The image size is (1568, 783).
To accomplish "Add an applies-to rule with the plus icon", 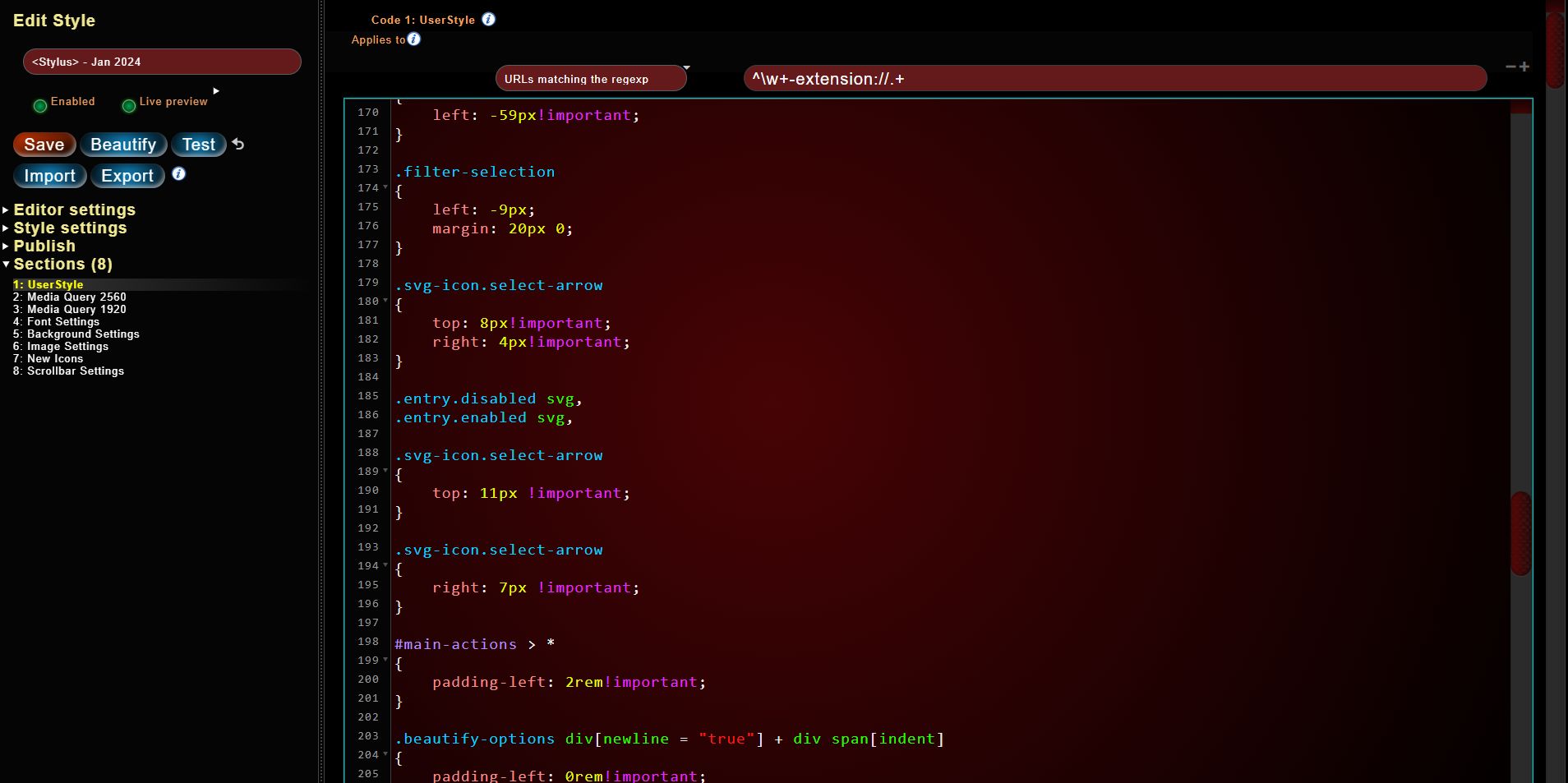I will pos(1524,67).
